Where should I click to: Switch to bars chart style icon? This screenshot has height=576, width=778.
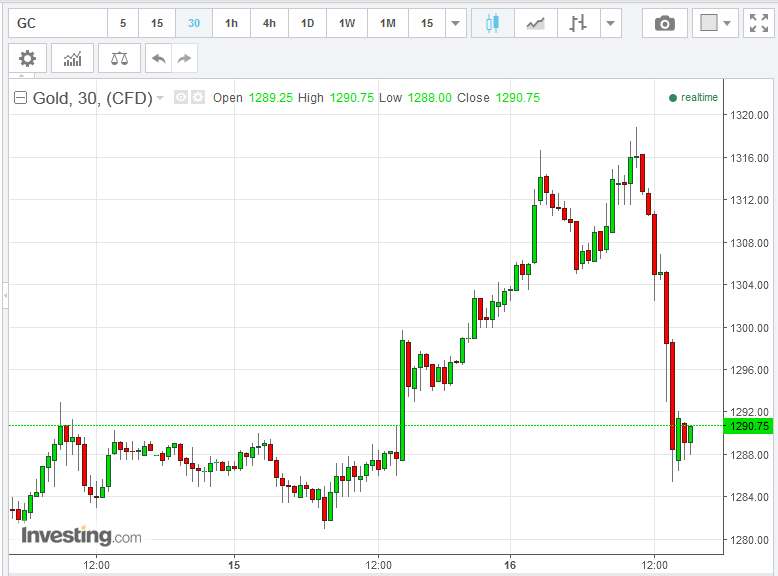578,23
